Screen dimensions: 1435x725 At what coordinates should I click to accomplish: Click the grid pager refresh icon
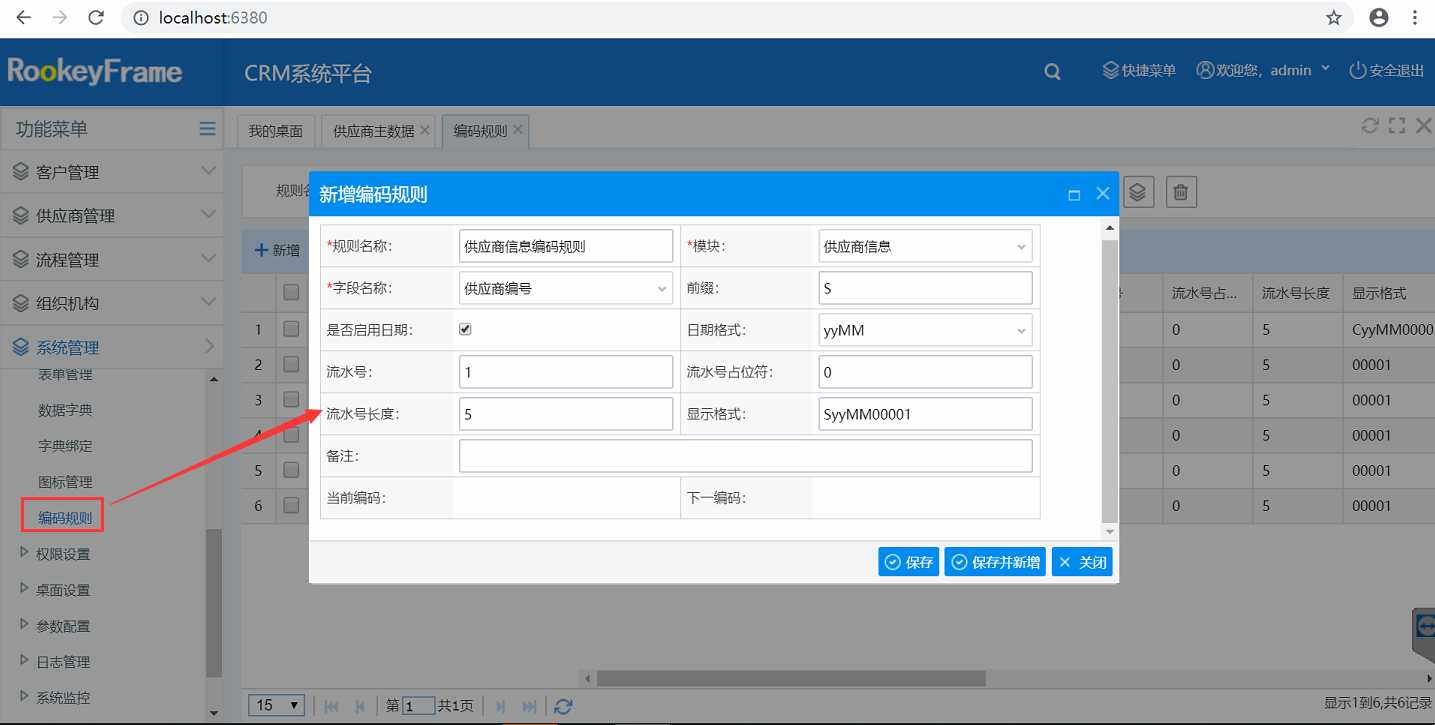tap(563, 705)
